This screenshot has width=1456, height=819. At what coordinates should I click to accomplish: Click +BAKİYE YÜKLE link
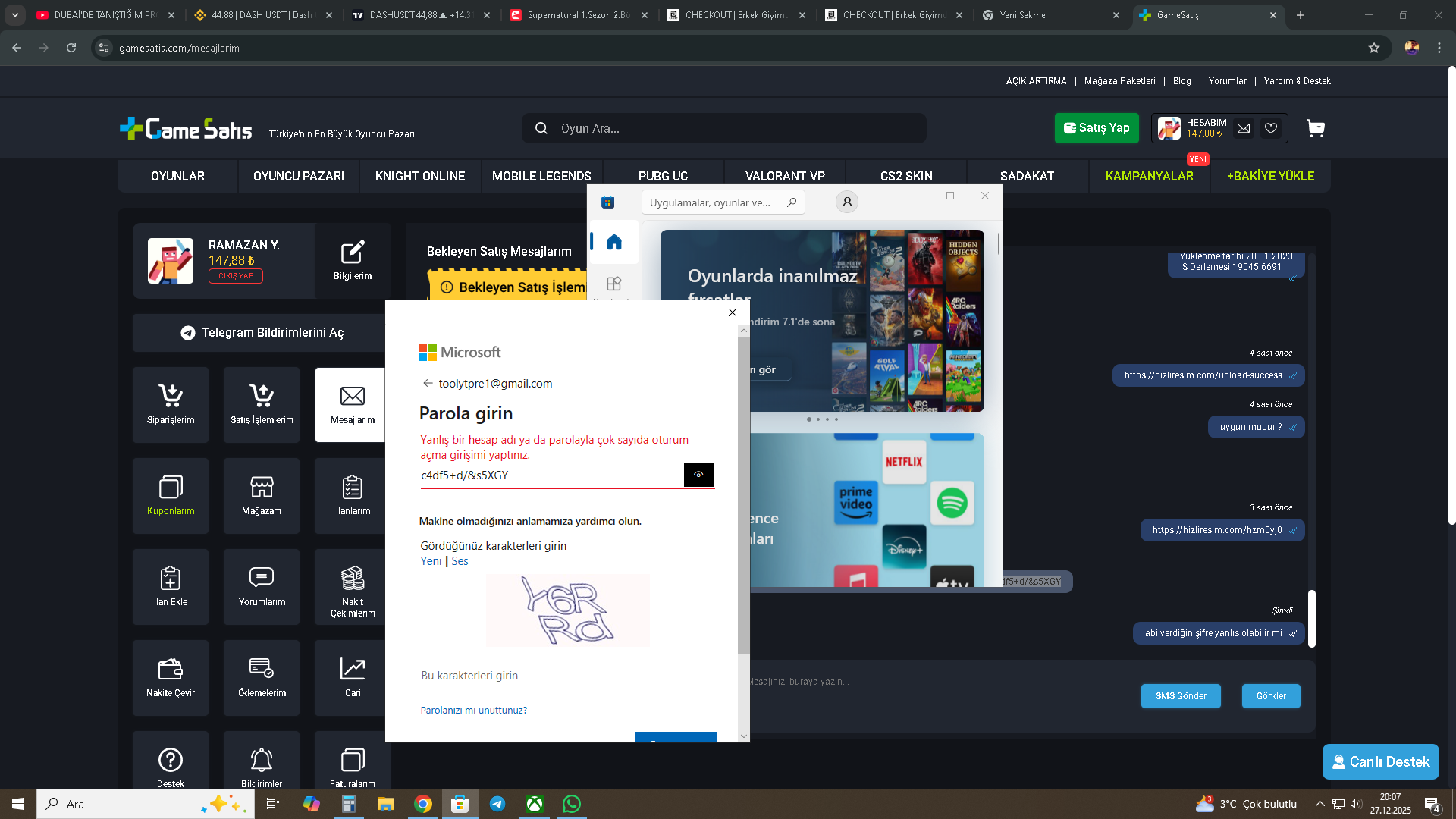pyautogui.click(x=1271, y=176)
